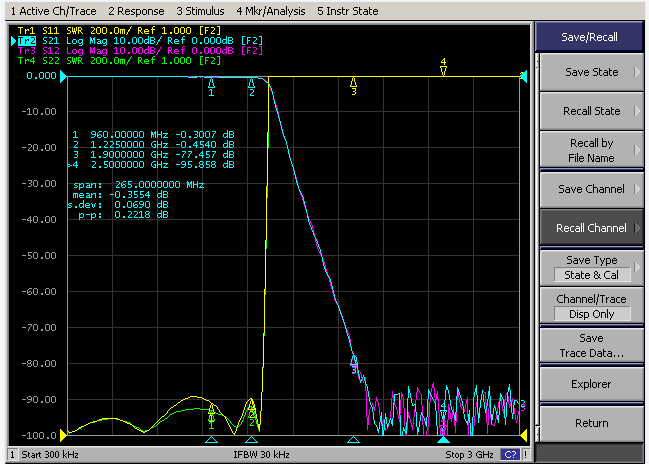Click s.dev statistic 0.0690 dB

pos(118,204)
